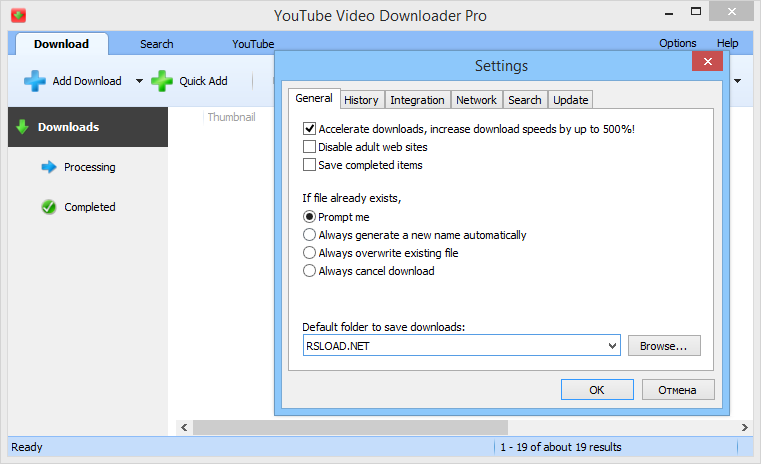Click the OK button in Settings

point(597,390)
